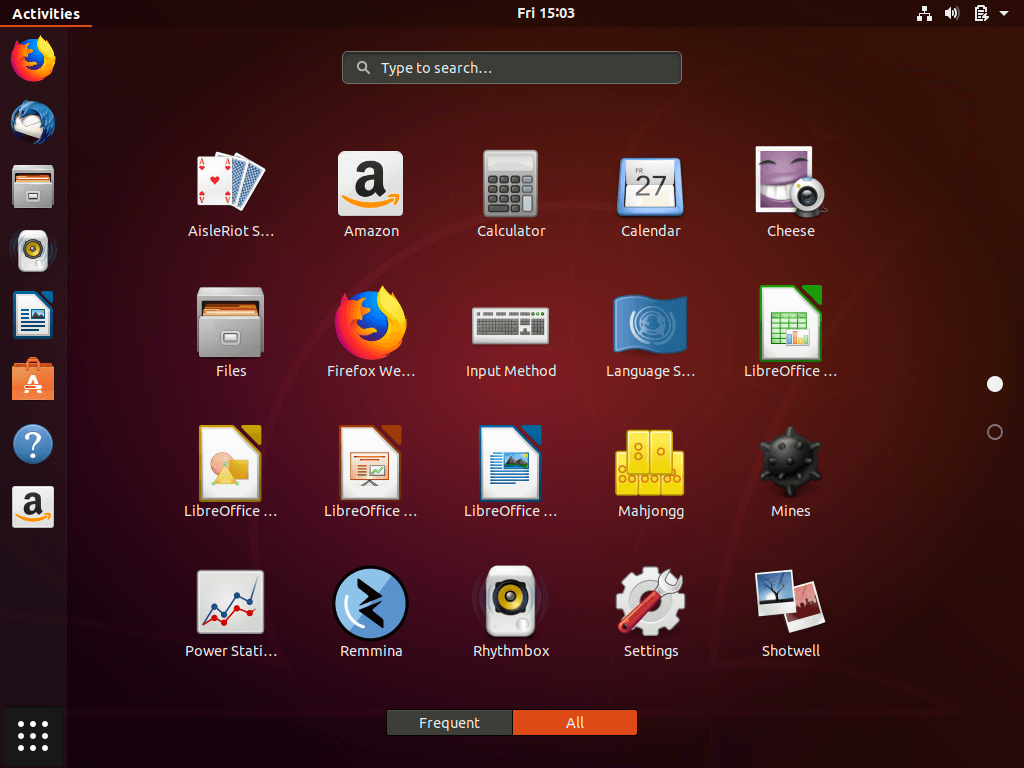The image size is (1024, 768).
Task: Open the clock showing Fri 15:03
Action: coord(546,13)
